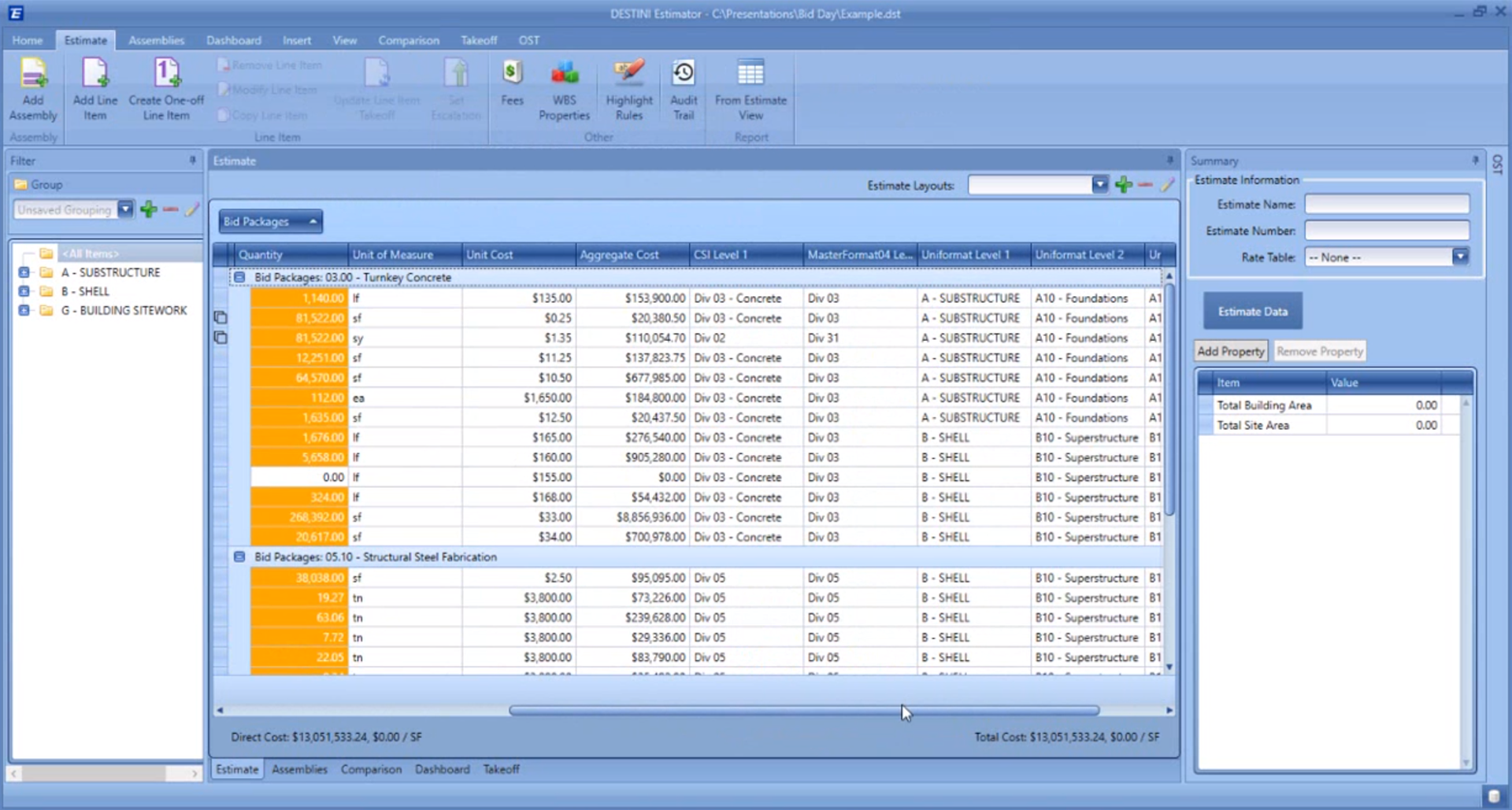Click the Add Assembly icon

point(33,89)
